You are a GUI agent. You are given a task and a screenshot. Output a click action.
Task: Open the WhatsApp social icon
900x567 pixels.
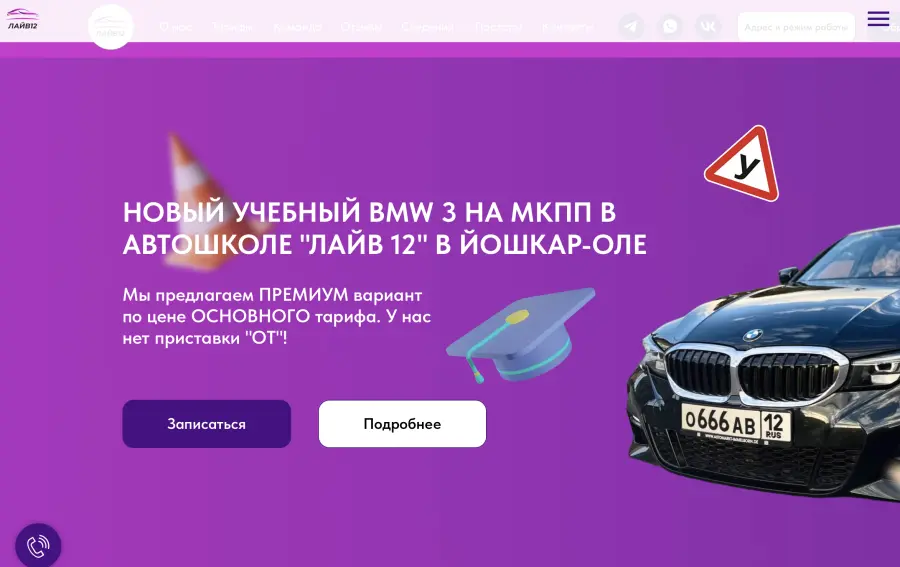(670, 26)
